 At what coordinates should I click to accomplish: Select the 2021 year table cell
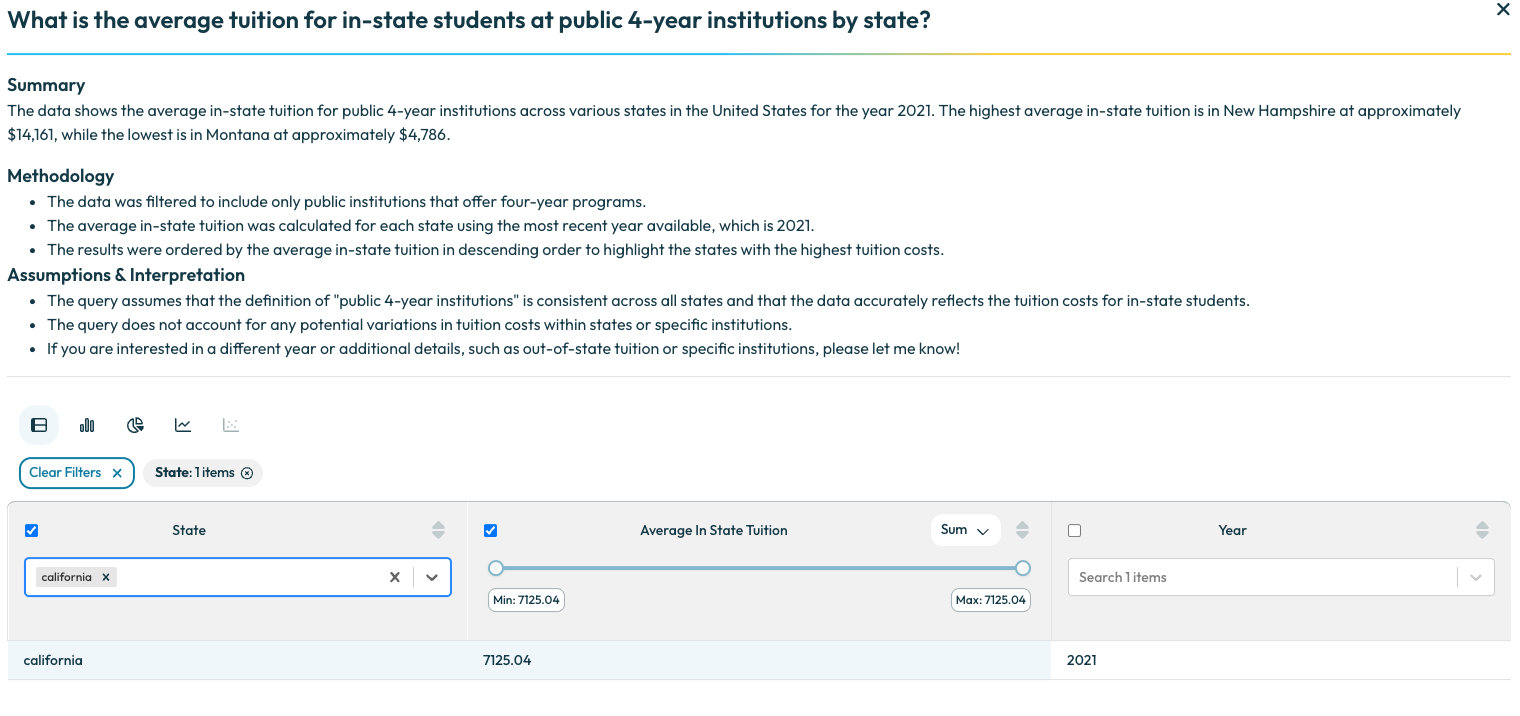1281,660
